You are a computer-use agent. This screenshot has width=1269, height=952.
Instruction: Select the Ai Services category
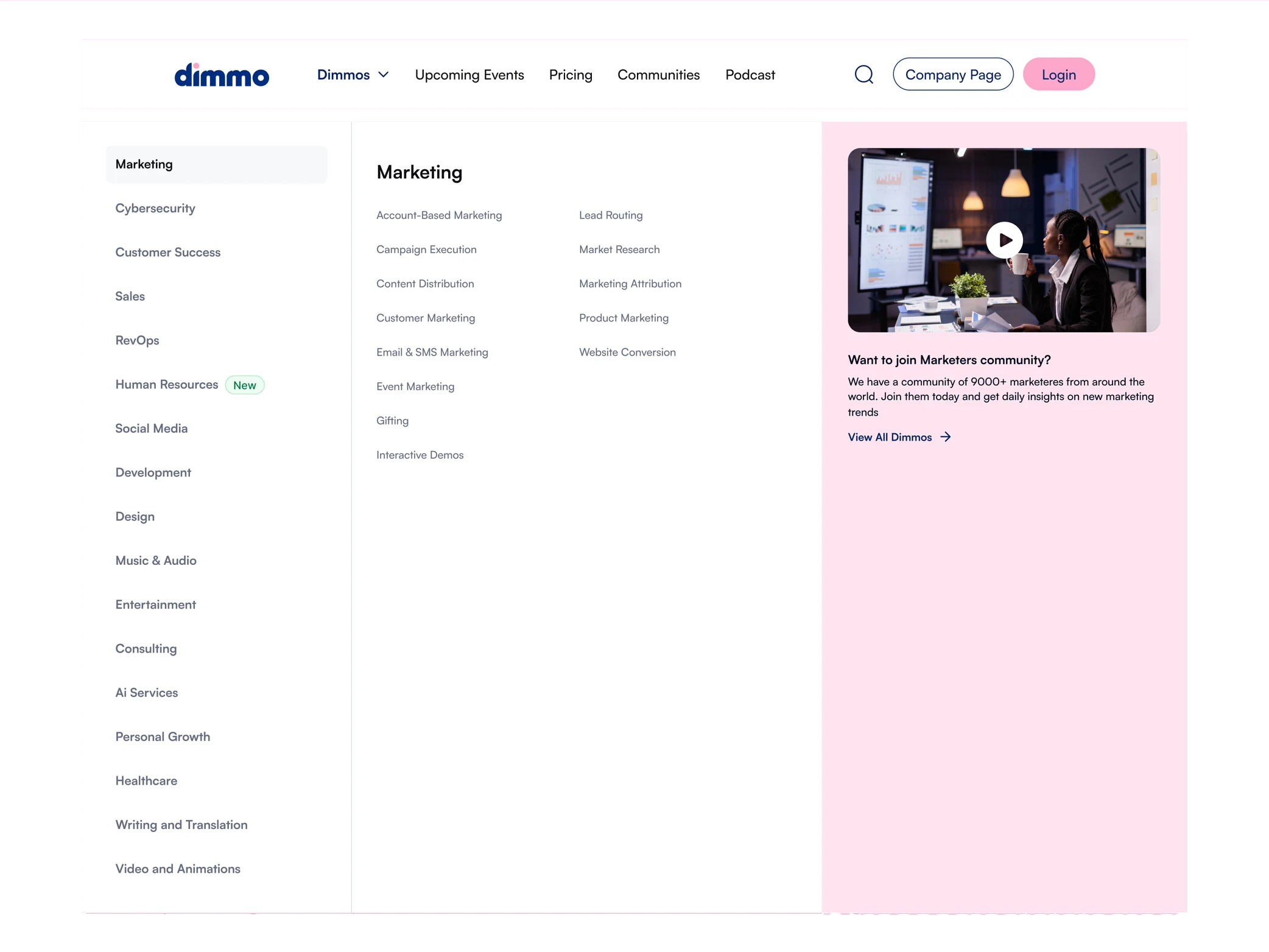click(x=147, y=693)
